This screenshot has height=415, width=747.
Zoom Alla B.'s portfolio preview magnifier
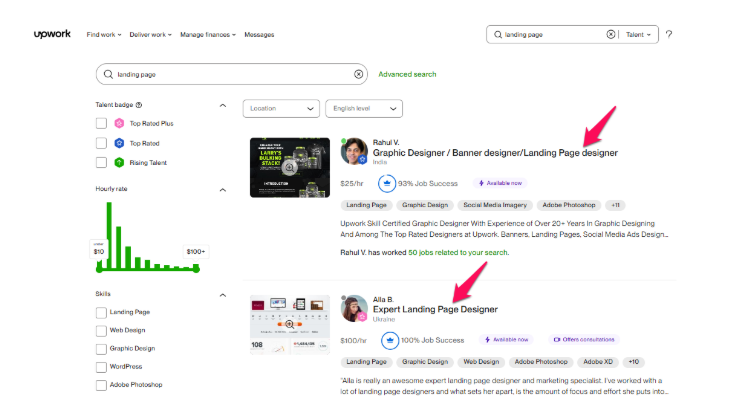coord(289,324)
